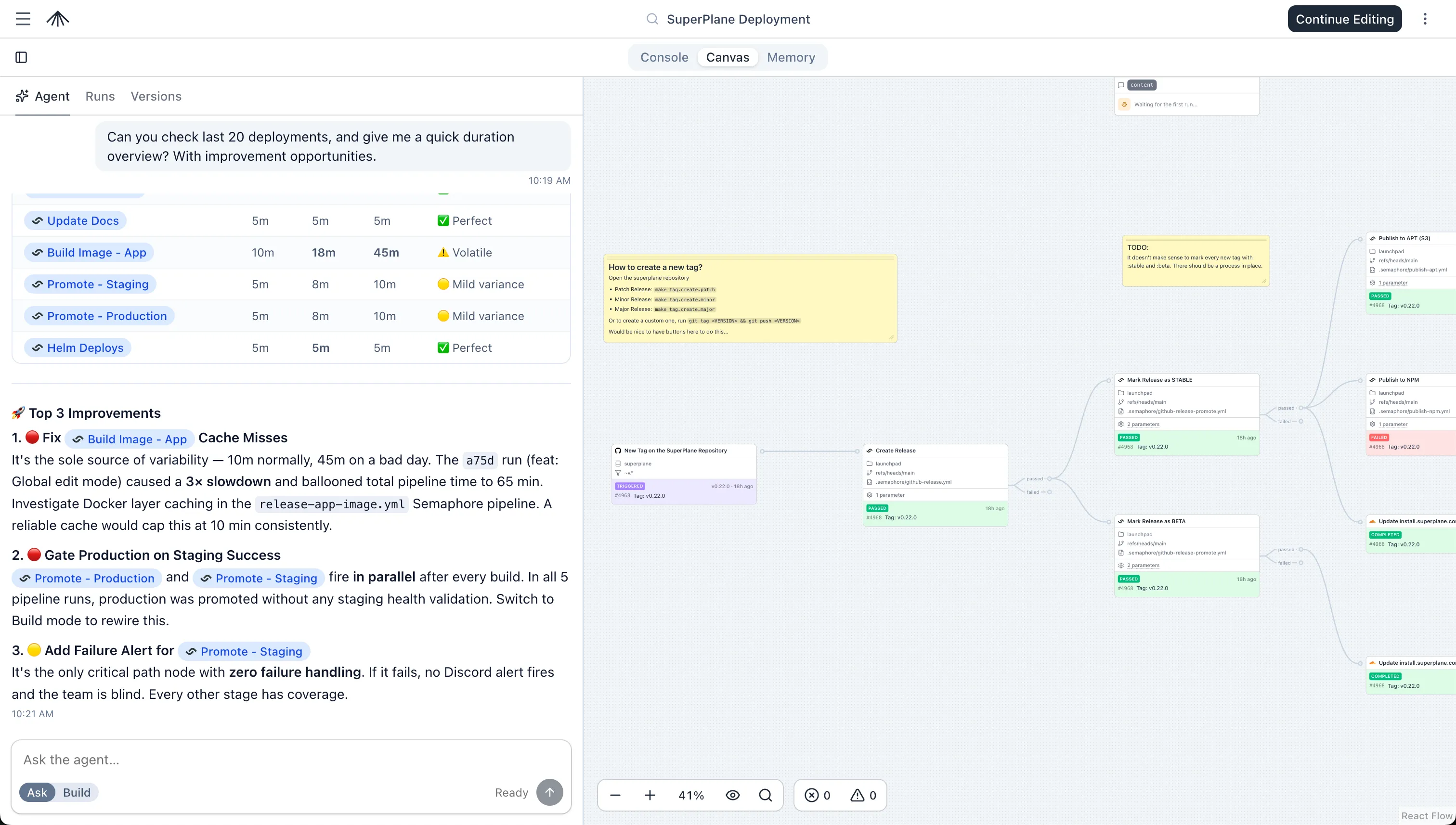Click the search magnifier beside SuperPlane Deployment

(652, 19)
